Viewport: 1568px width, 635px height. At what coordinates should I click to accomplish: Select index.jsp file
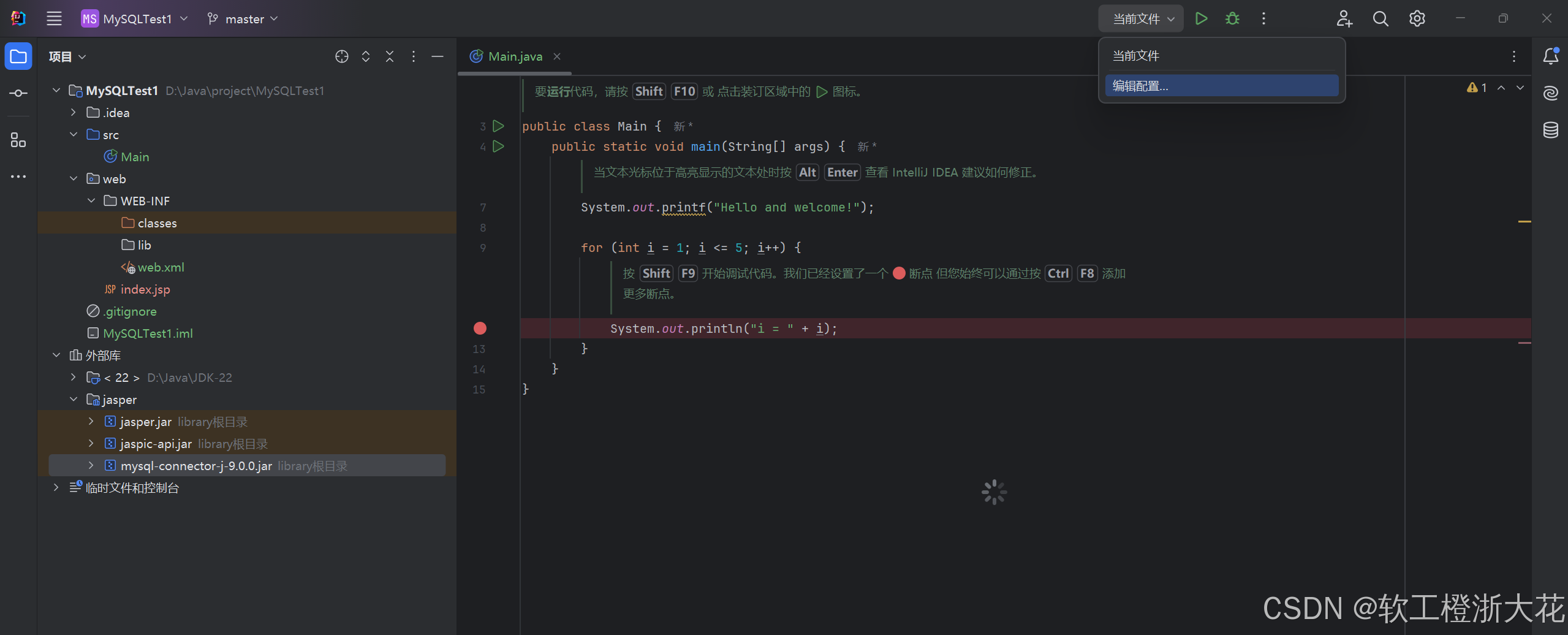pyautogui.click(x=137, y=289)
